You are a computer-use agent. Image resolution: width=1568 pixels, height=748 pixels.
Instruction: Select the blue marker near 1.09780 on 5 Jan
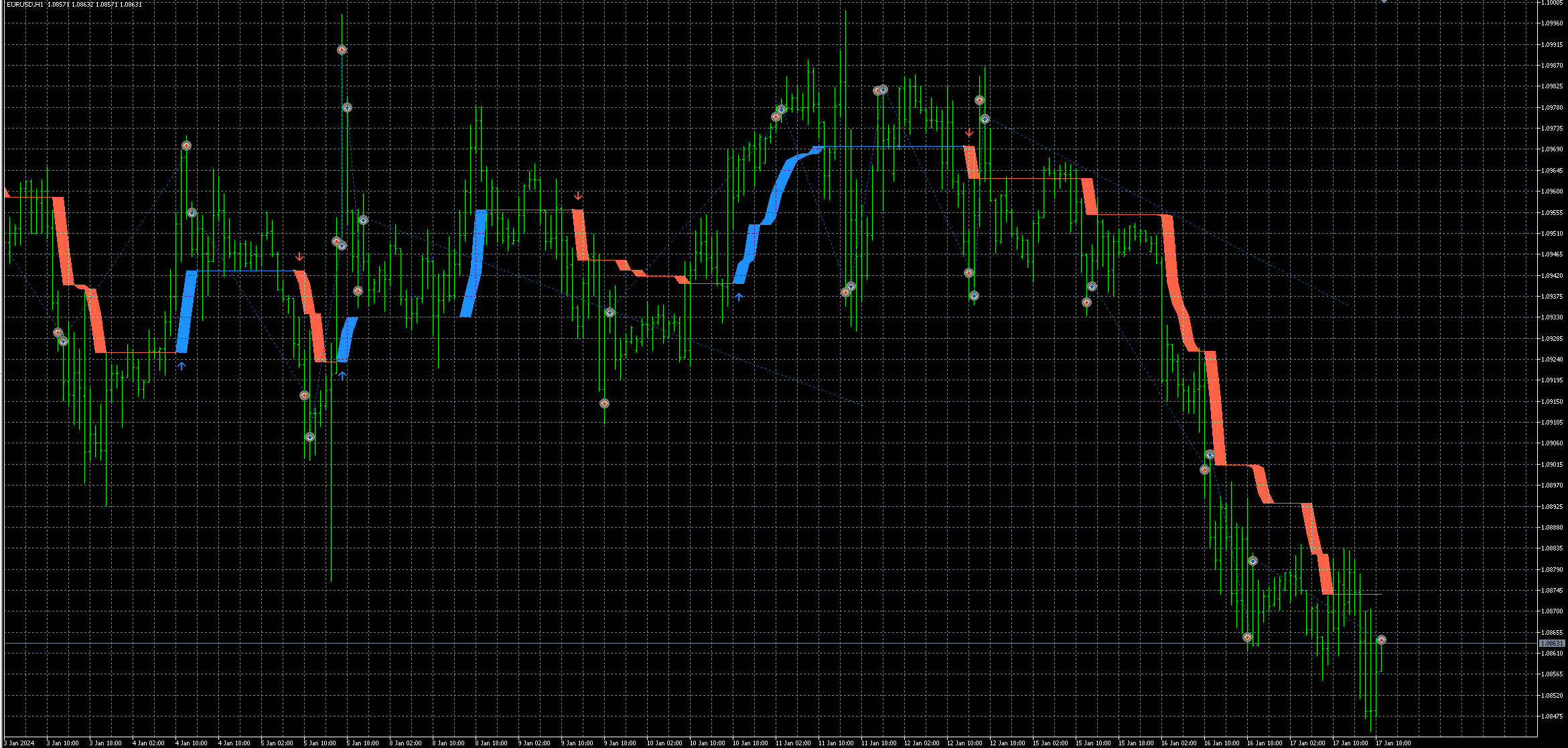click(347, 108)
